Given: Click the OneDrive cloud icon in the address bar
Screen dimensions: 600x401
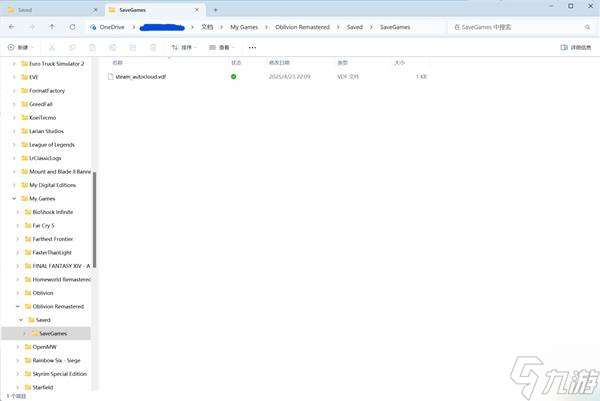Looking at the screenshot, I should pos(93,27).
